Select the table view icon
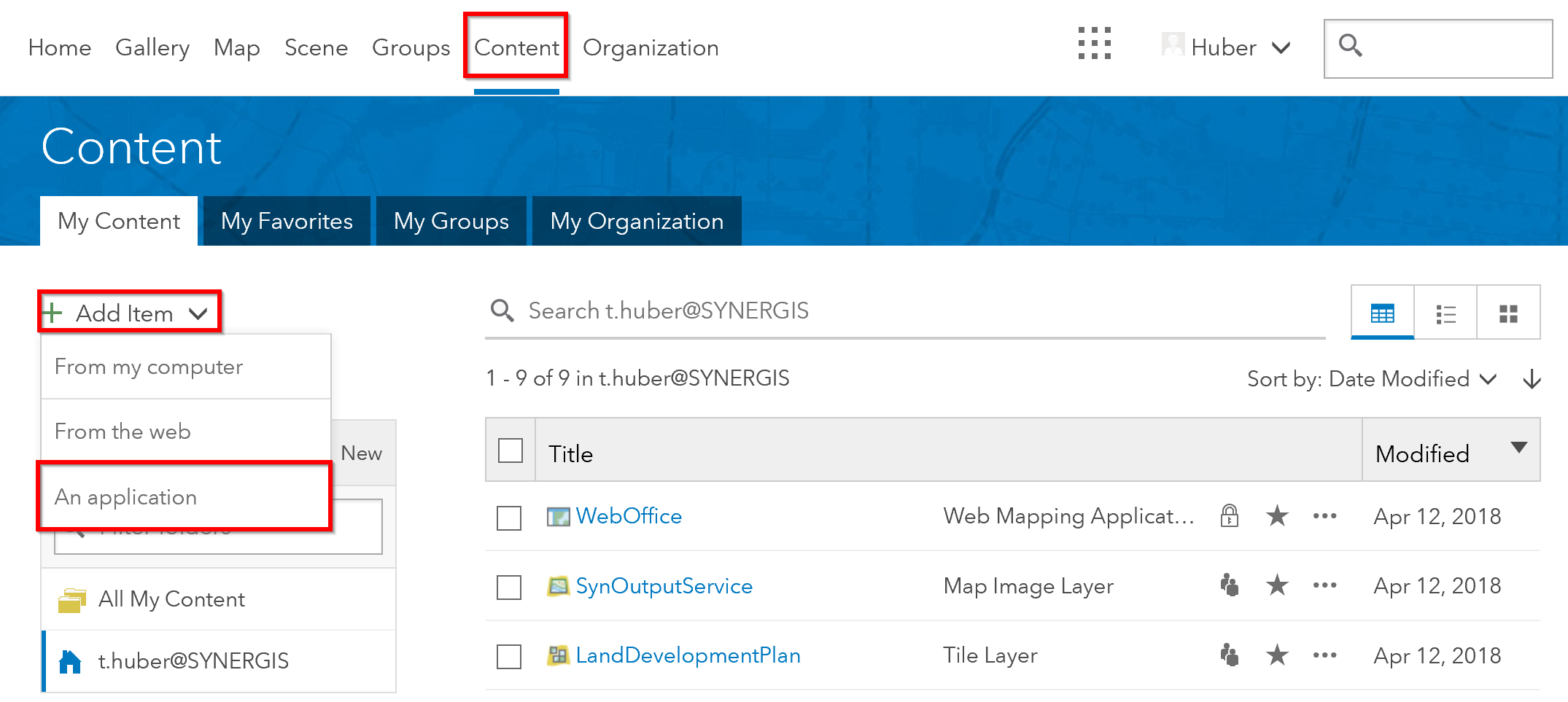1568x702 pixels. (1382, 312)
